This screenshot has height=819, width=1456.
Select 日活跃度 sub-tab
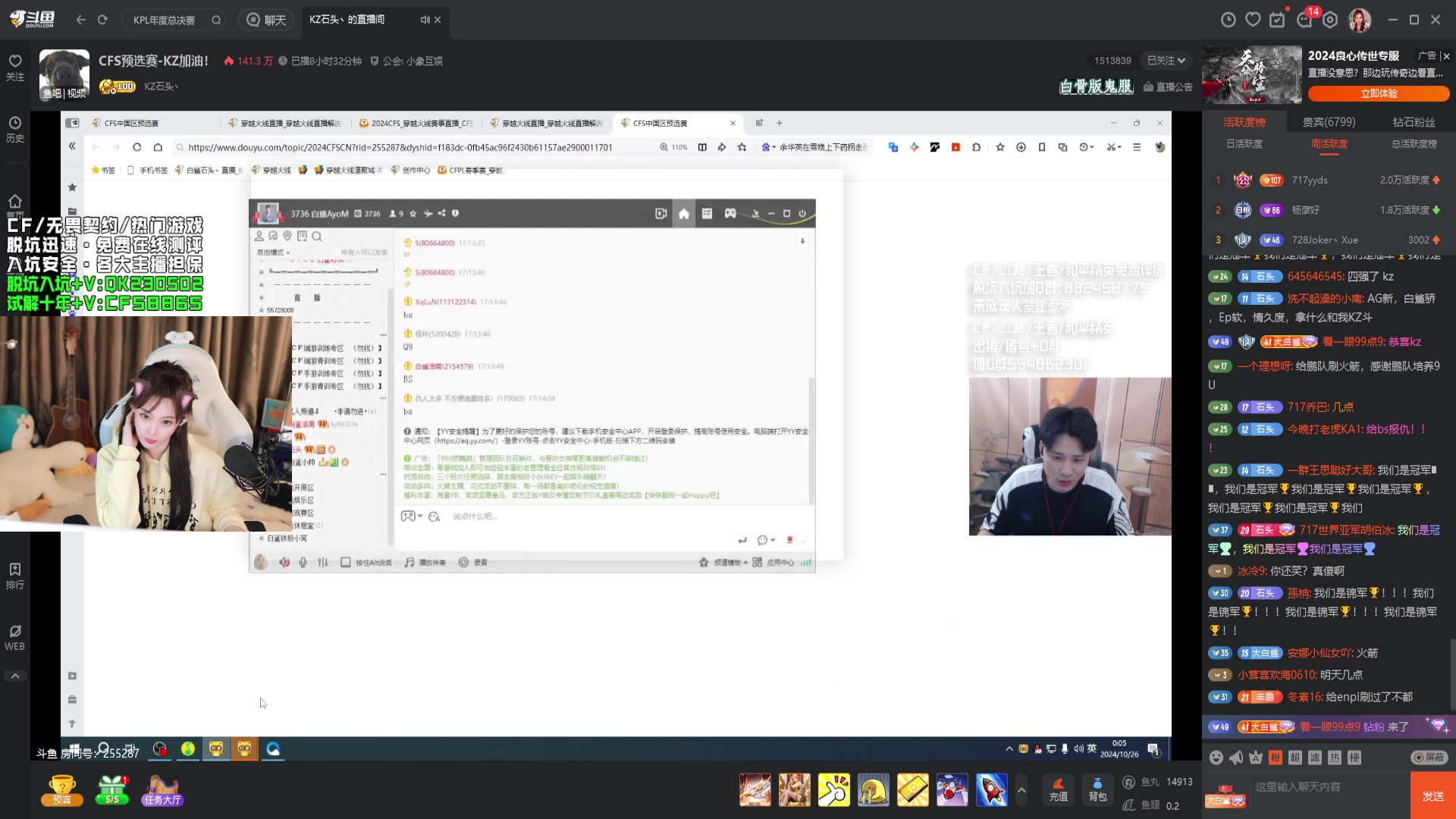1244,144
